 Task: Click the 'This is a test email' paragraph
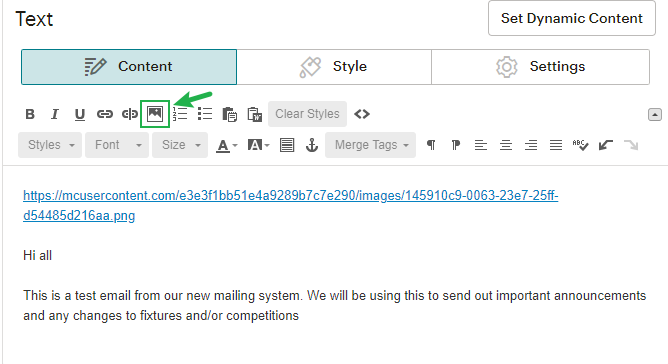[x=334, y=306]
